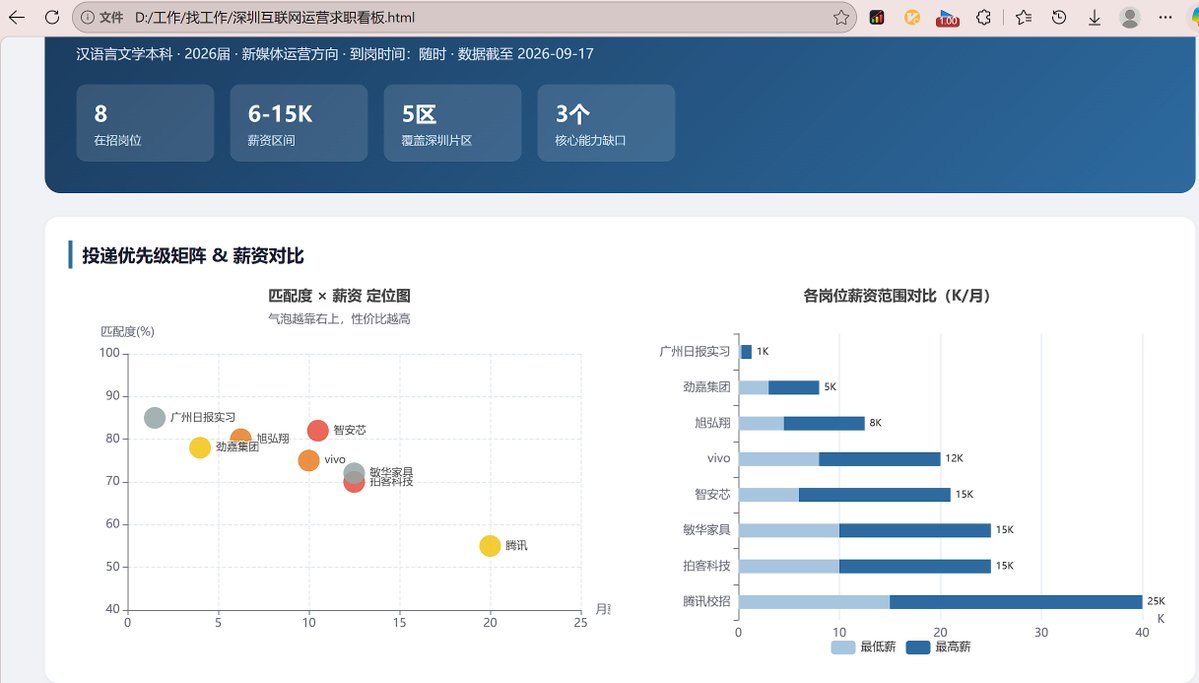This screenshot has height=683, width=1199.
Task: Click the 12K value label
Action: coord(954,458)
